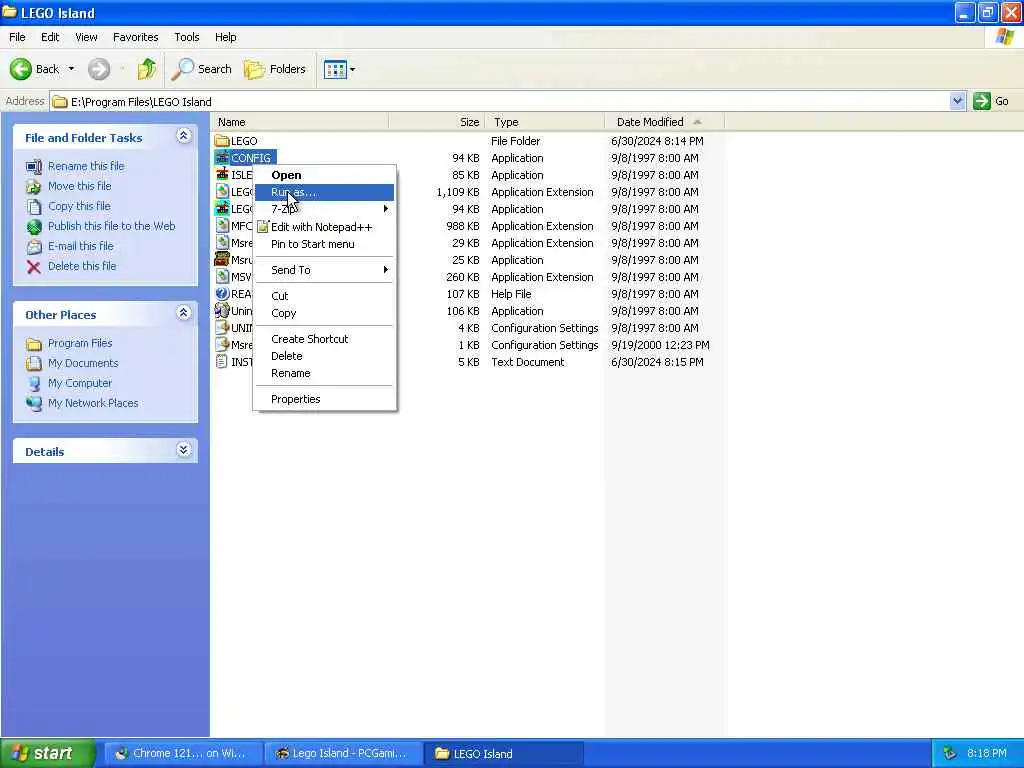1024x768 pixels.
Task: Sort by the Name column header
Action: click(x=300, y=122)
